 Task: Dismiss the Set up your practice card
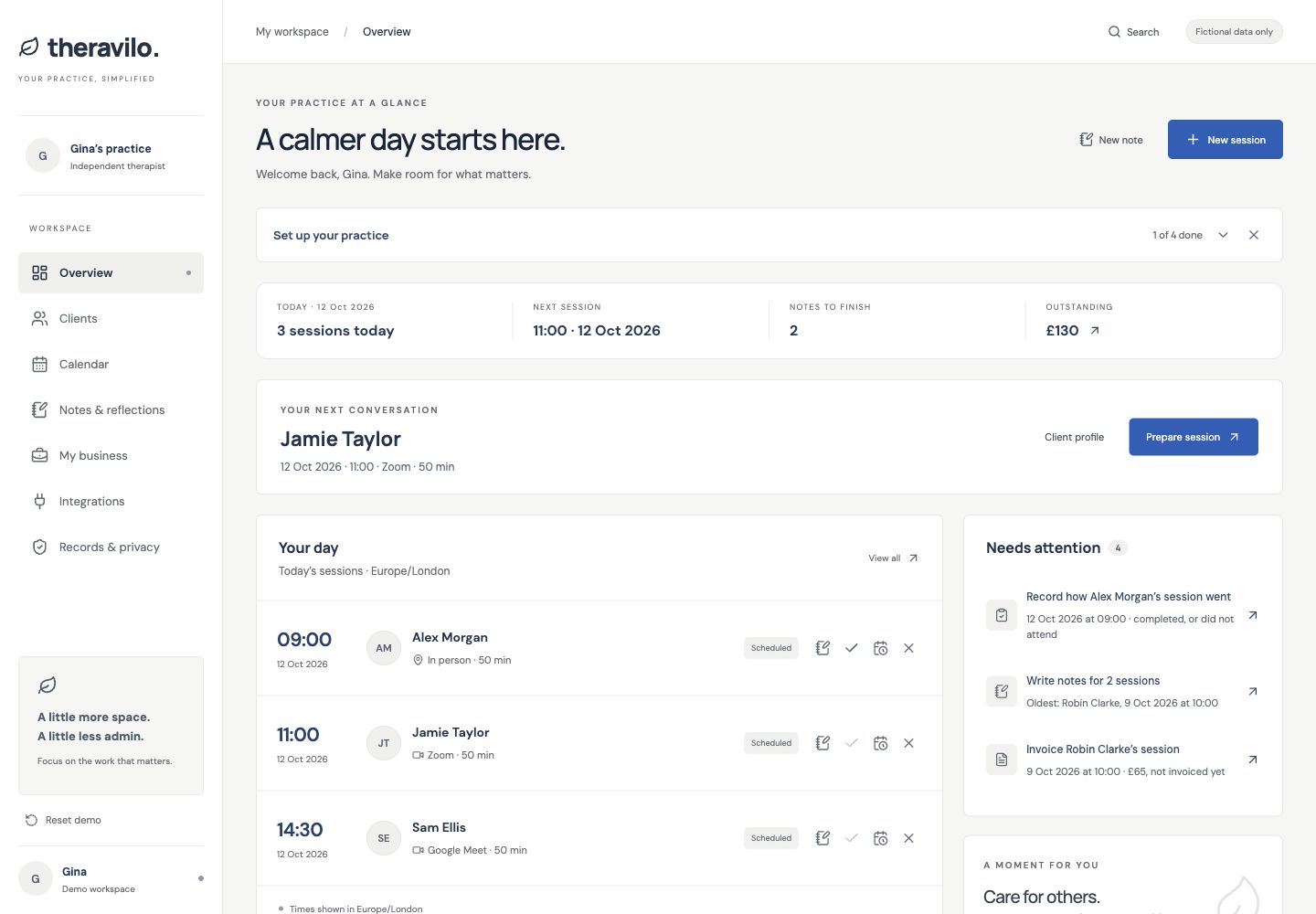(1254, 235)
